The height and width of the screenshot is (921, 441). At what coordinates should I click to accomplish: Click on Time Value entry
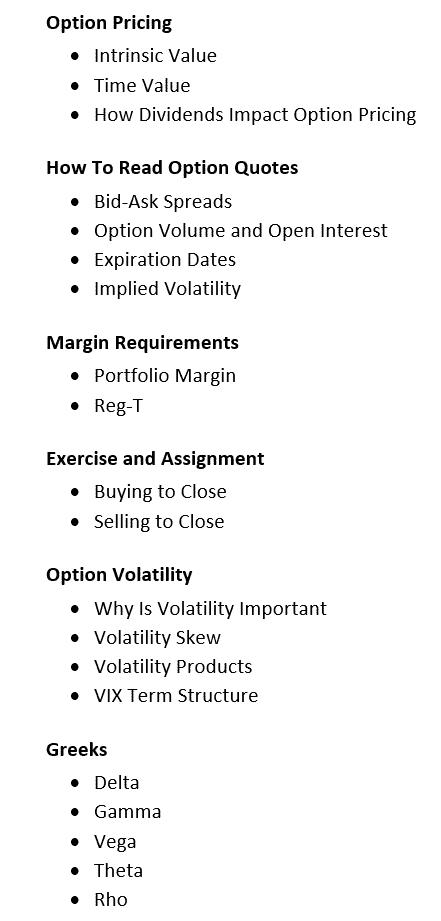pos(142,86)
